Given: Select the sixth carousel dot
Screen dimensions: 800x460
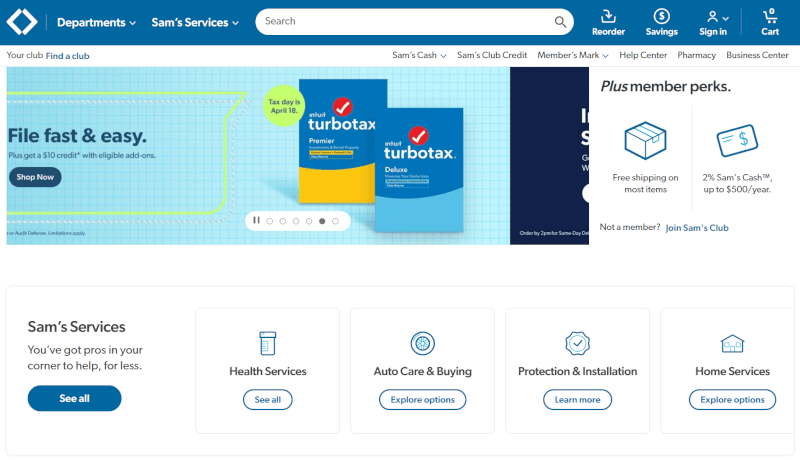Looking at the screenshot, I should tap(335, 221).
